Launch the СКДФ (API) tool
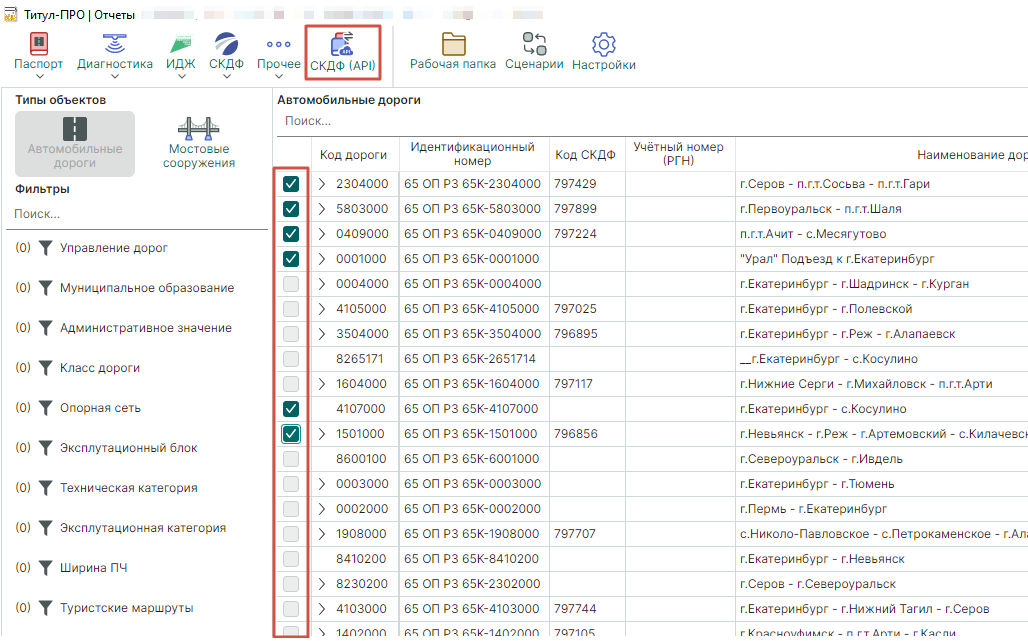 click(x=342, y=52)
